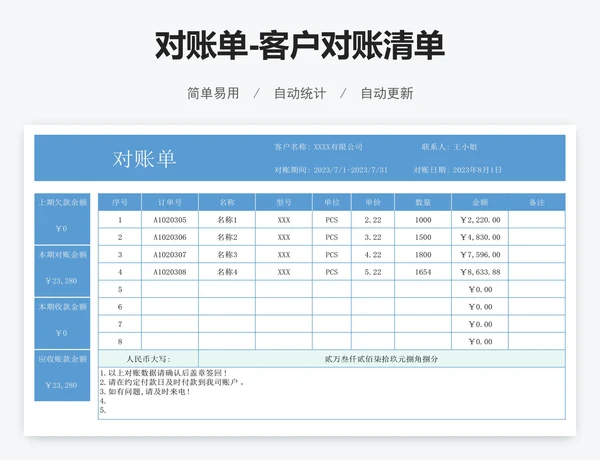The height and width of the screenshot is (460, 600).
Task: Select unit price cell 2.22
Action: [x=373, y=220]
